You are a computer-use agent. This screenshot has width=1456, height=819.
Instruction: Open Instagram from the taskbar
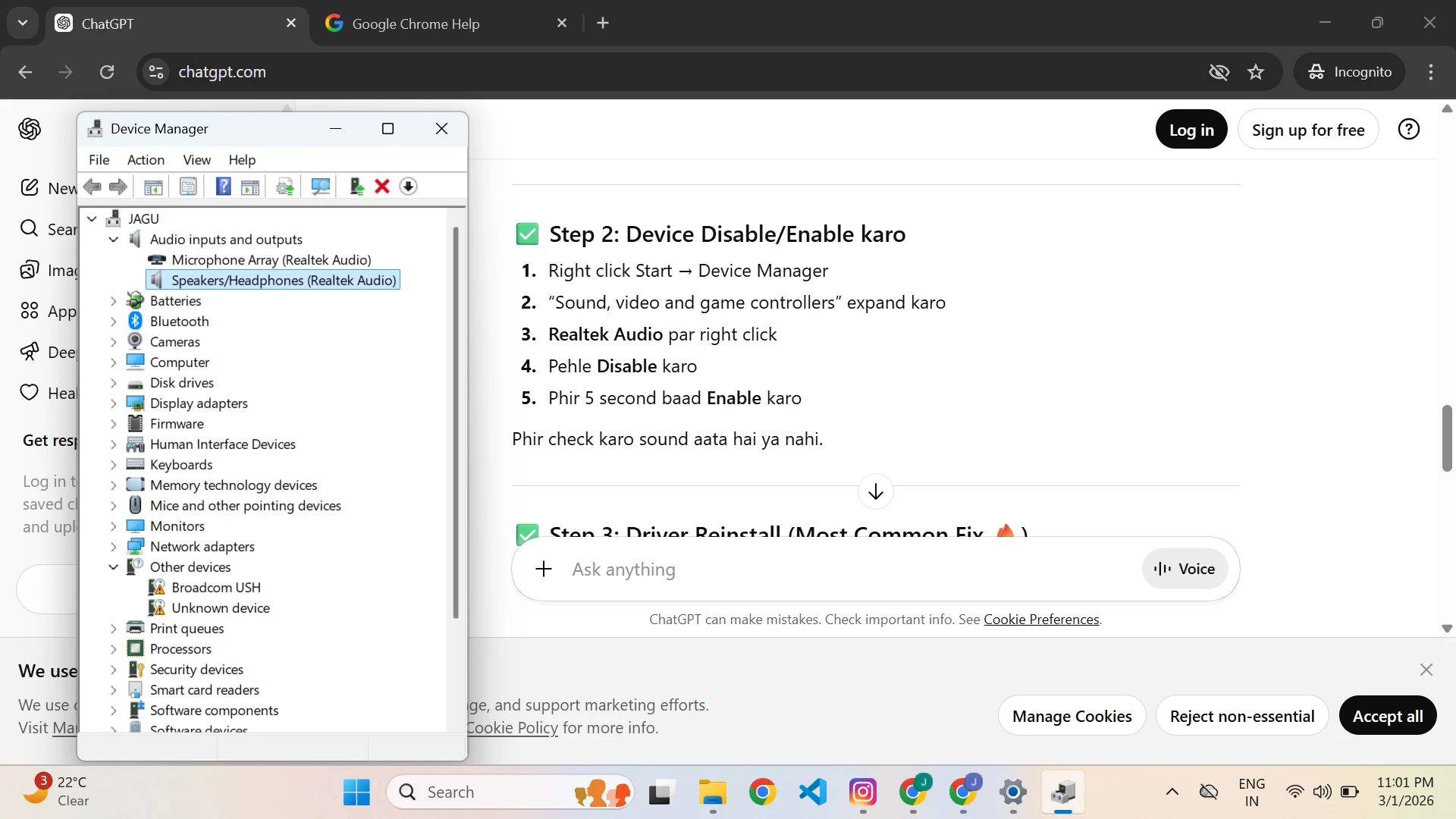pos(862,792)
